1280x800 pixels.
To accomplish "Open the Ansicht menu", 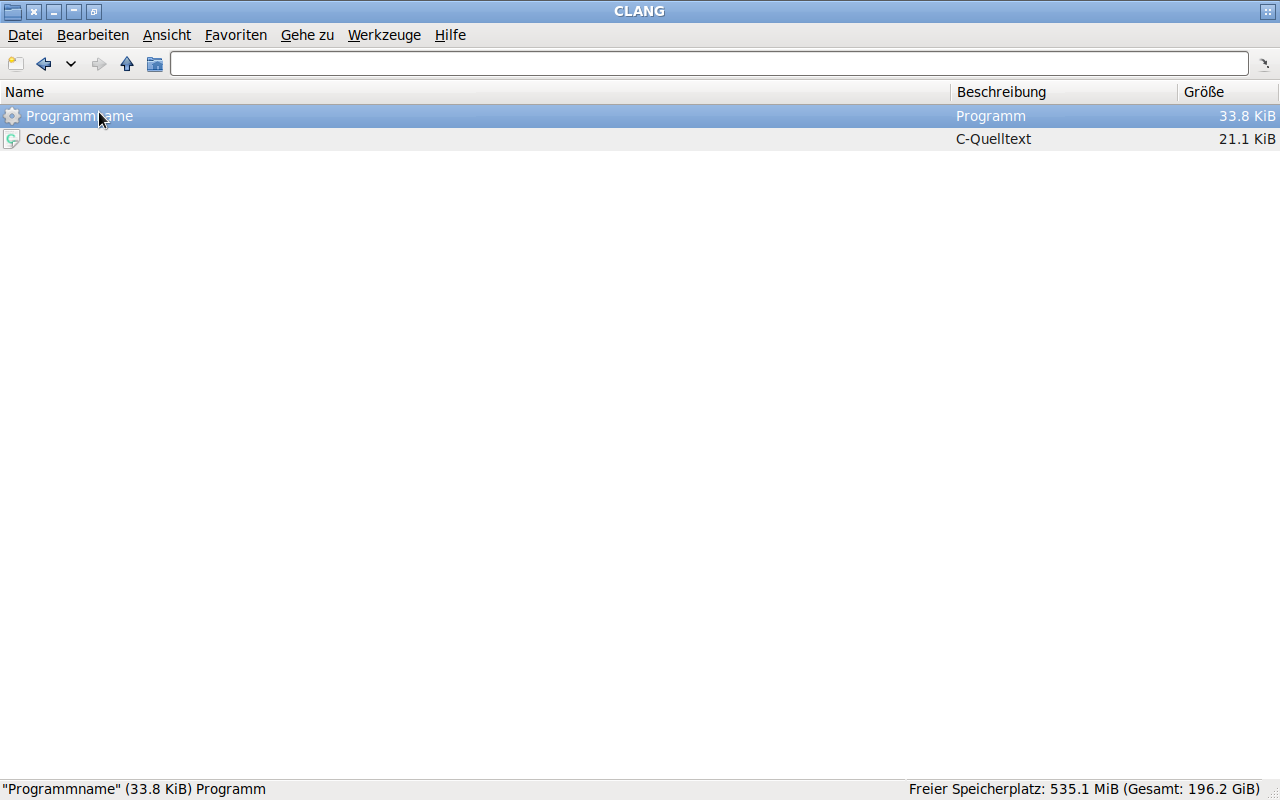I will click(167, 35).
